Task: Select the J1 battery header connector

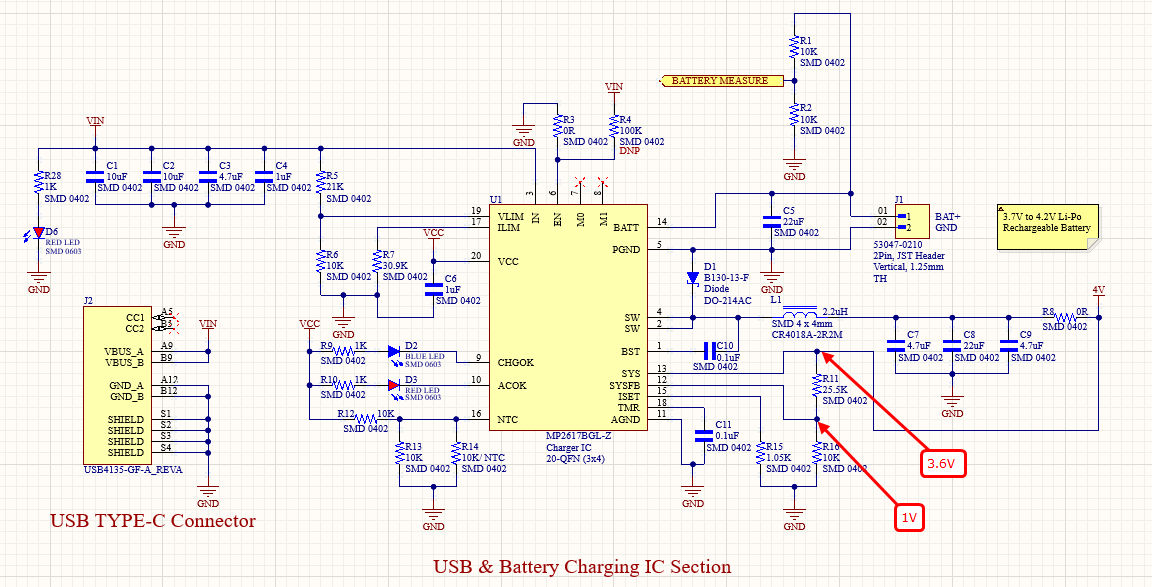Action: point(910,221)
